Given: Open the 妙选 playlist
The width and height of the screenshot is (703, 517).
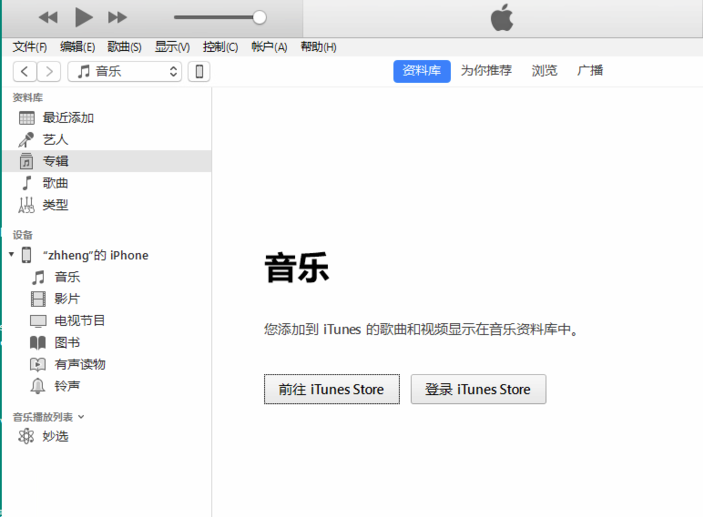Looking at the screenshot, I should [x=56, y=436].
